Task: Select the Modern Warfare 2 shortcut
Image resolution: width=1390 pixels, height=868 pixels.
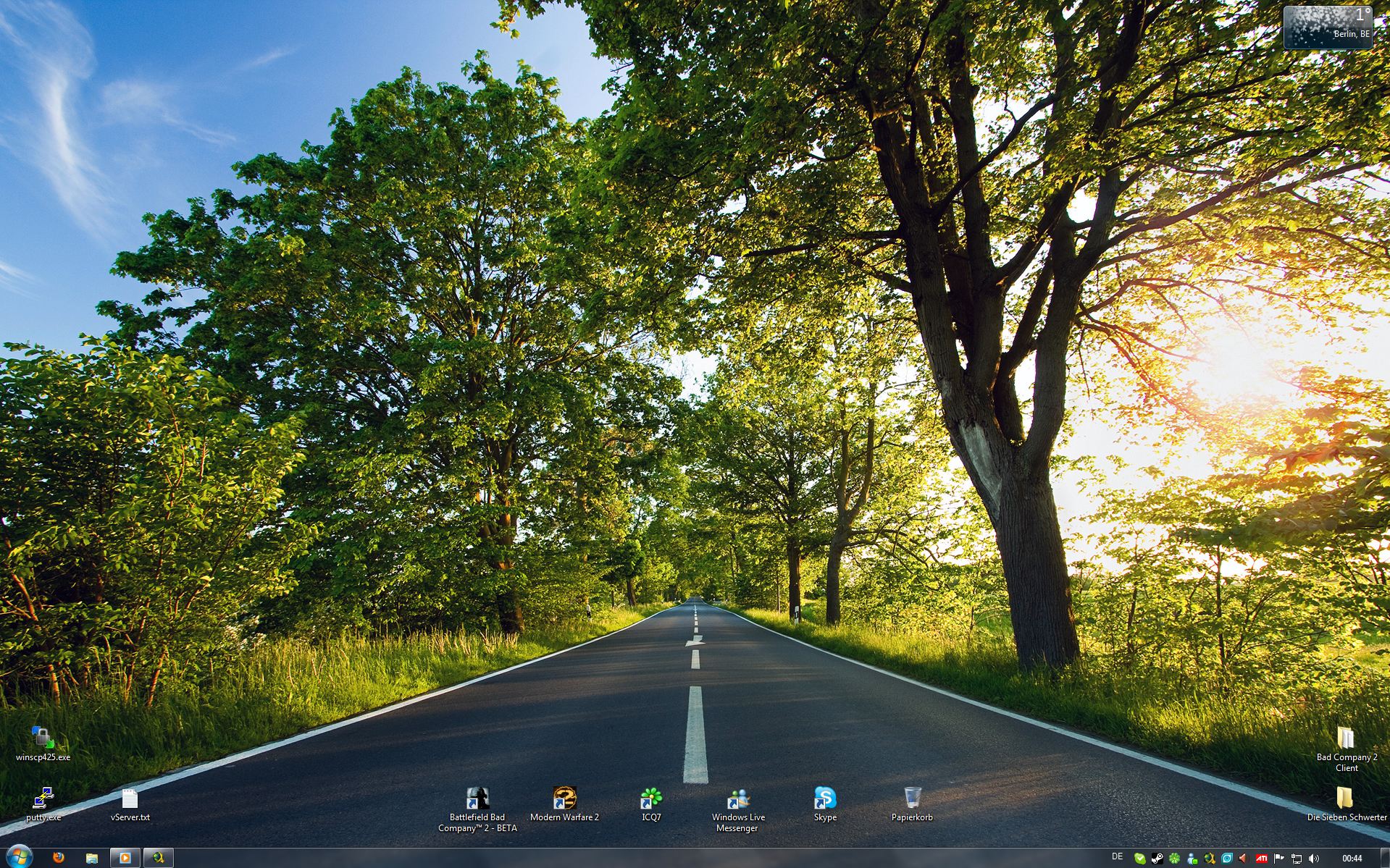Action: [564, 799]
